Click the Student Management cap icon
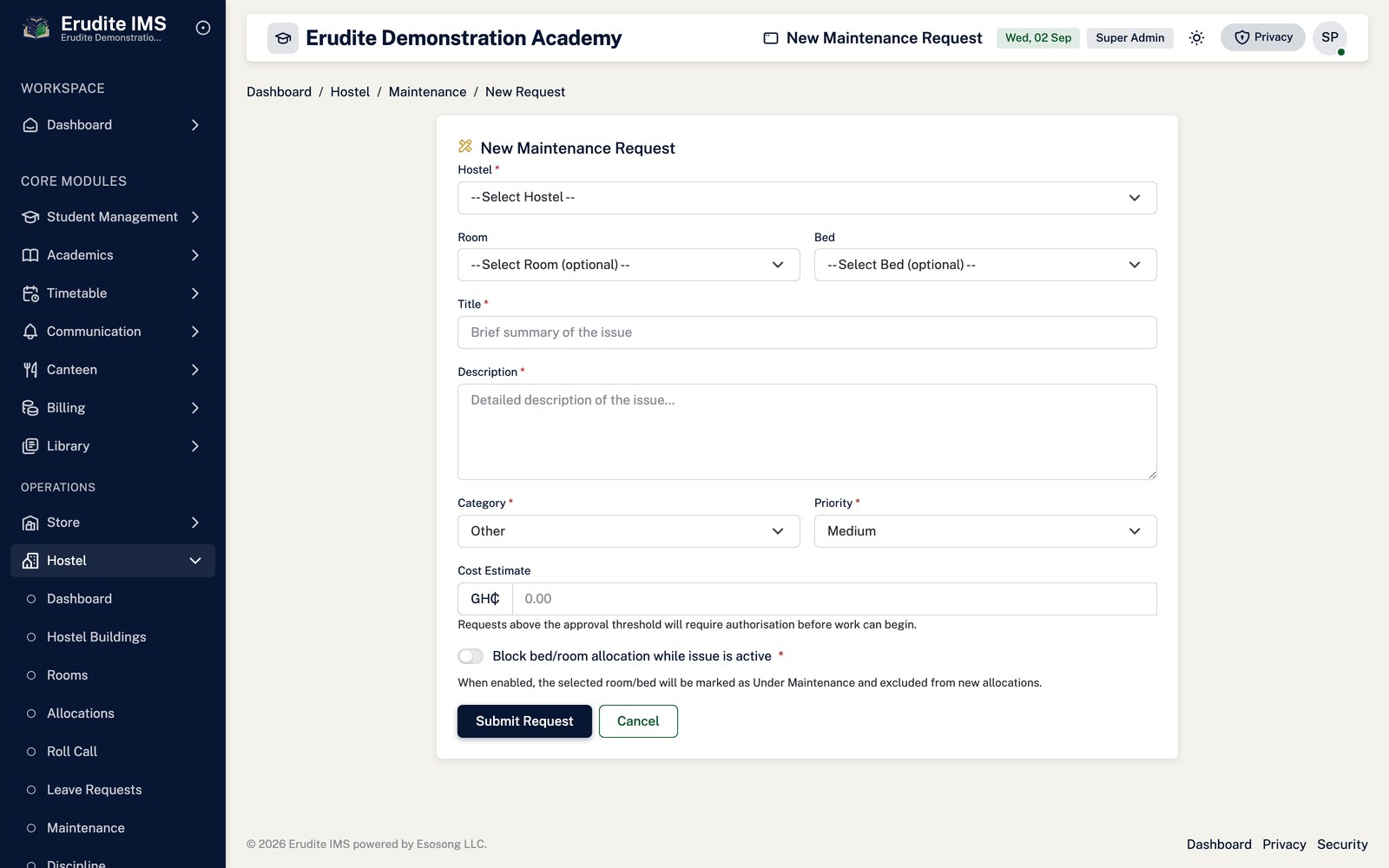Screen dimensions: 1389x868 [30, 217]
